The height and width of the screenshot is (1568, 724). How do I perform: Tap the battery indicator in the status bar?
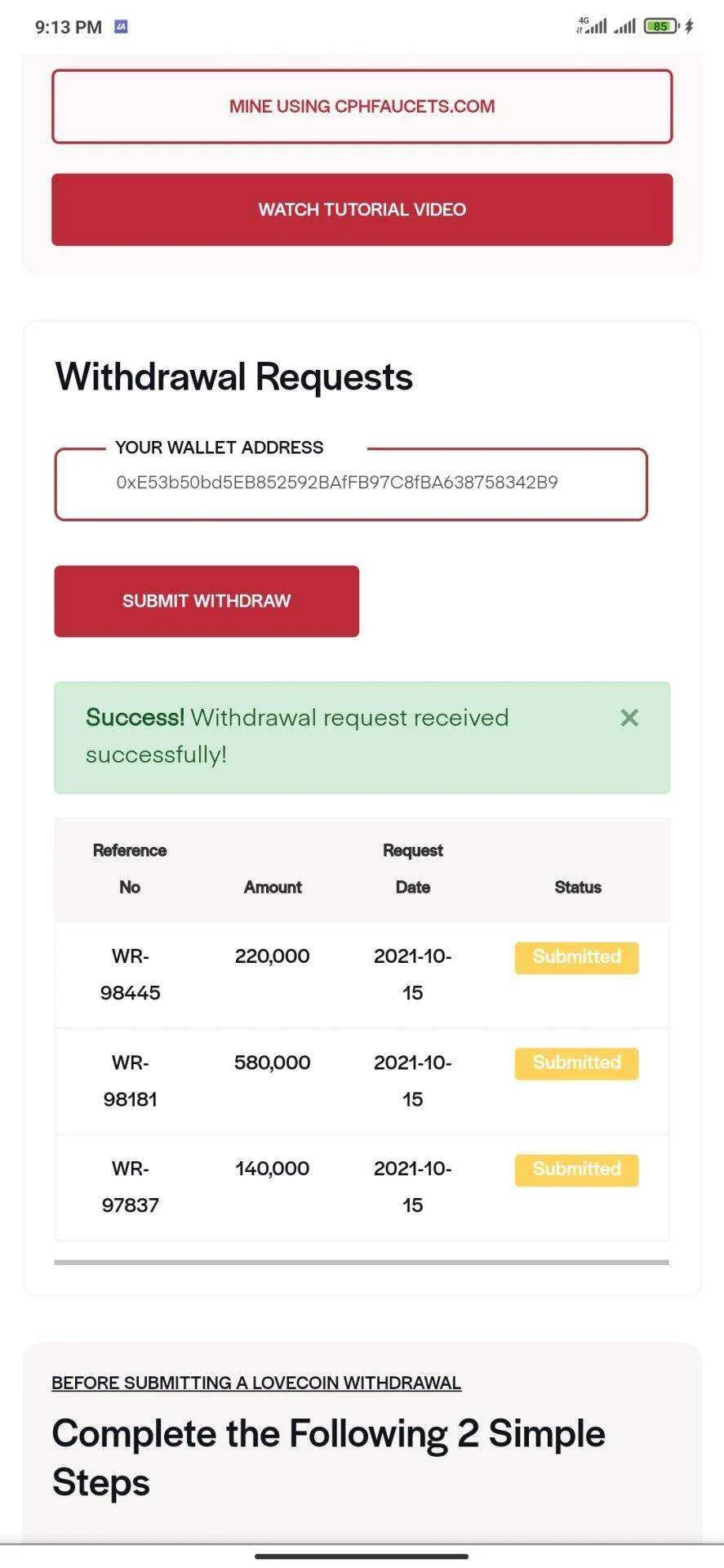pyautogui.click(x=661, y=26)
